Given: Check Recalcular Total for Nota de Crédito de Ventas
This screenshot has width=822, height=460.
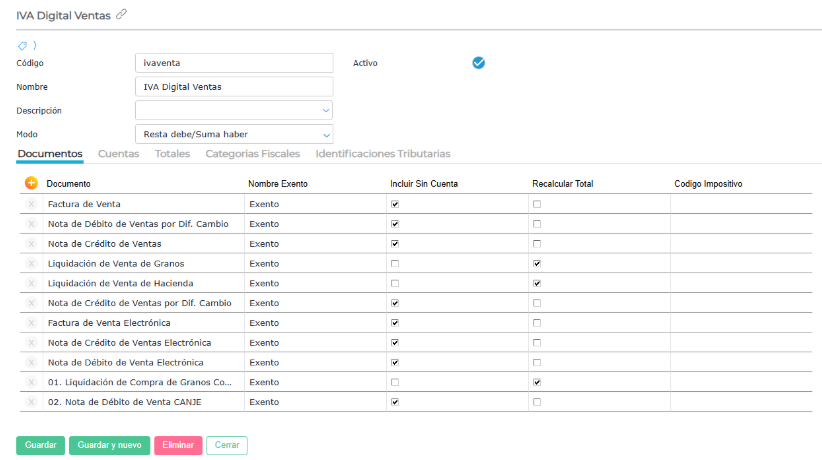Looking at the screenshot, I should [x=537, y=243].
